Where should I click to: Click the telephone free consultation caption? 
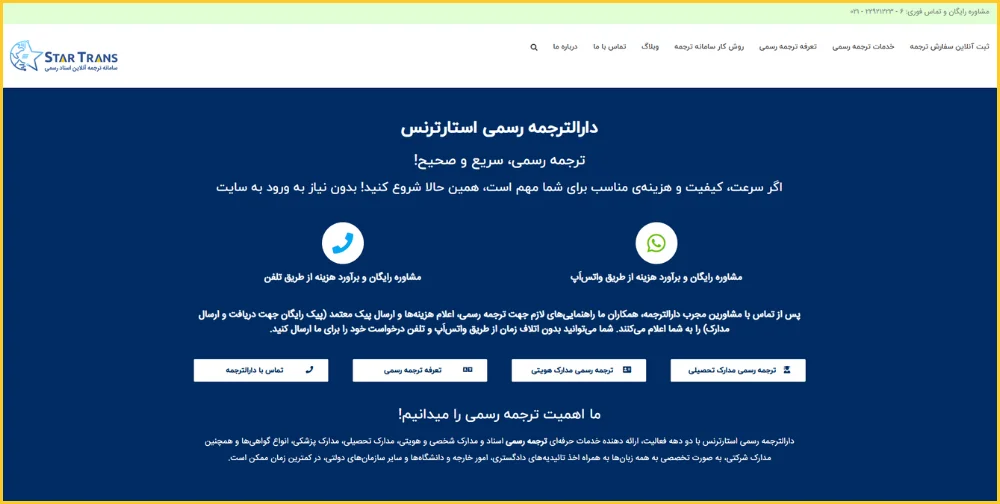pos(342,277)
